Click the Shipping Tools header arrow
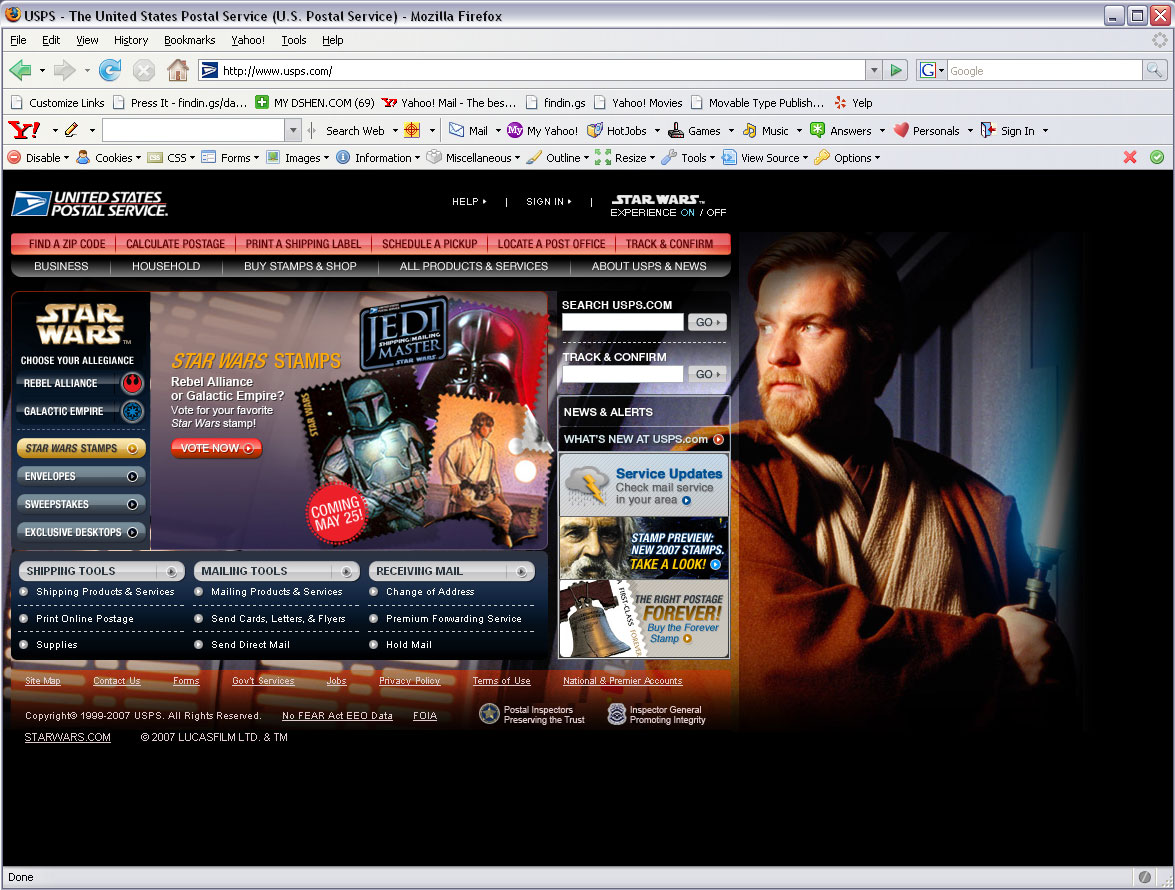 (x=172, y=572)
